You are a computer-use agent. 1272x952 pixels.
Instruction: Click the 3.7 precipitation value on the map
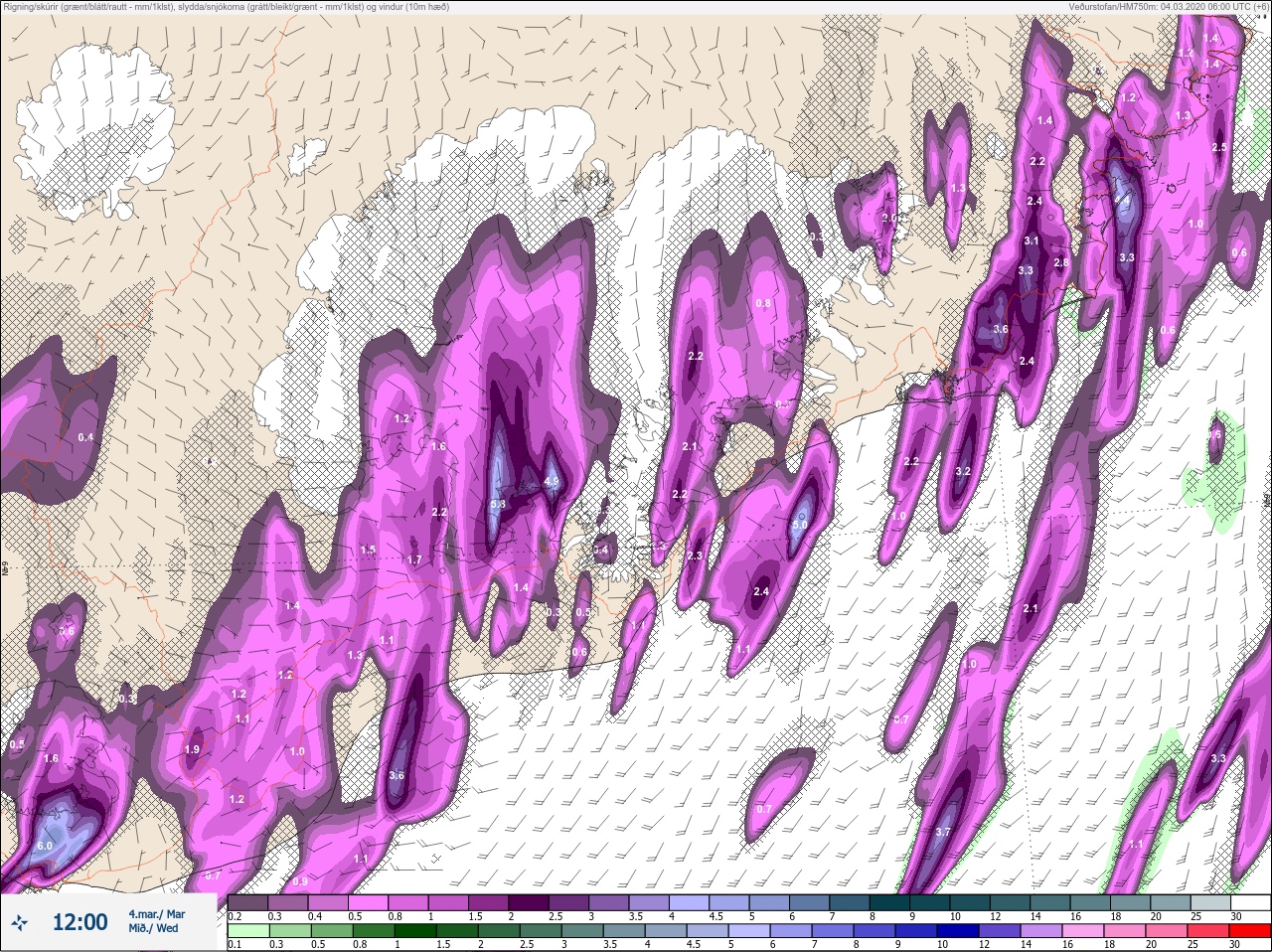coord(943,832)
